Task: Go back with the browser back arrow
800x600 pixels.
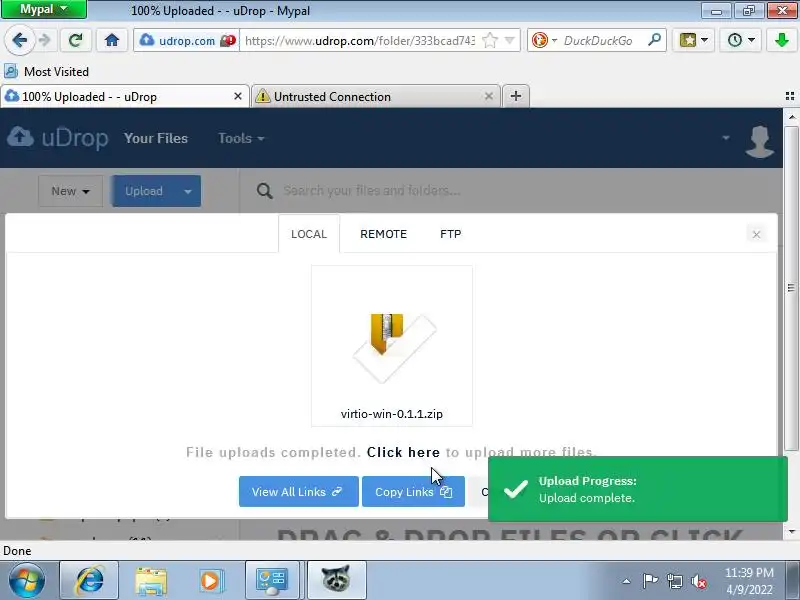Action: 19,40
